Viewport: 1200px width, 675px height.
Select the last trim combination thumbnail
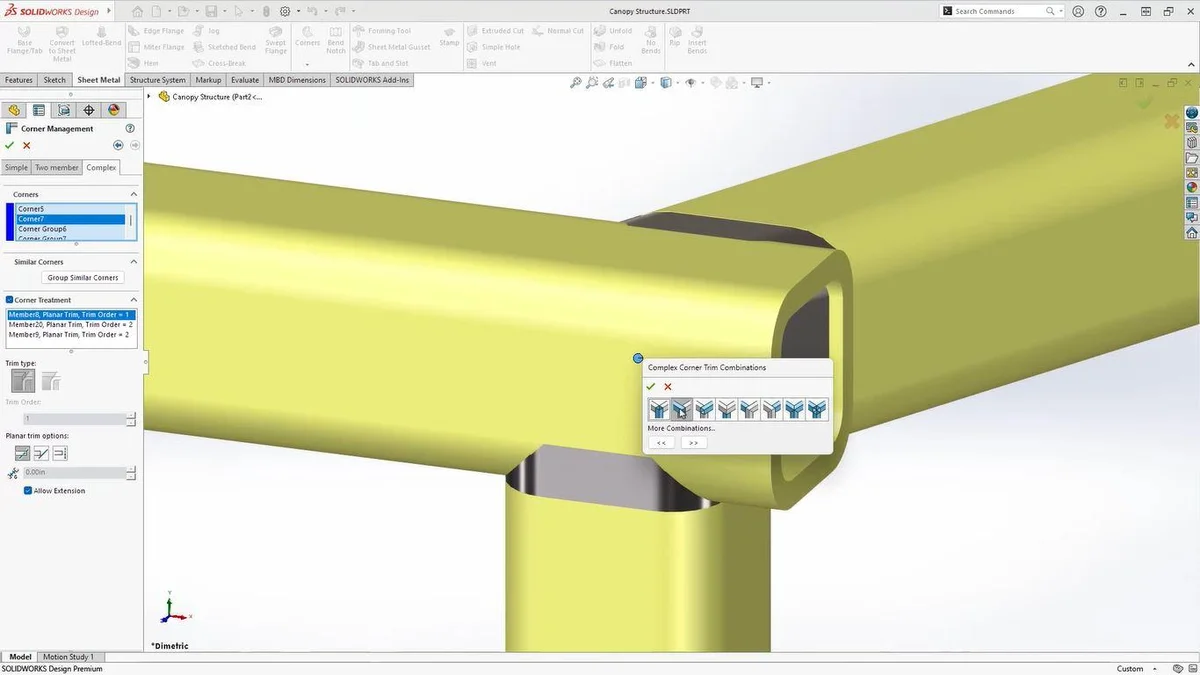(817, 408)
